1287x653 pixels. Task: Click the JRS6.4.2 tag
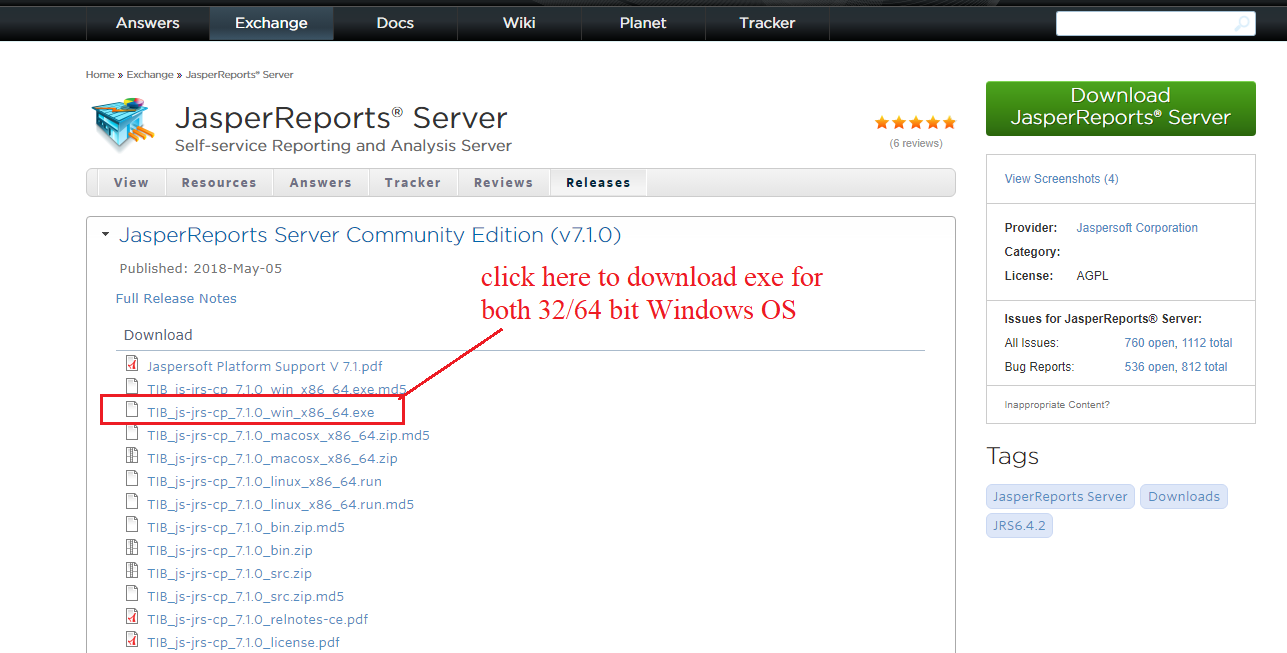coord(1020,525)
